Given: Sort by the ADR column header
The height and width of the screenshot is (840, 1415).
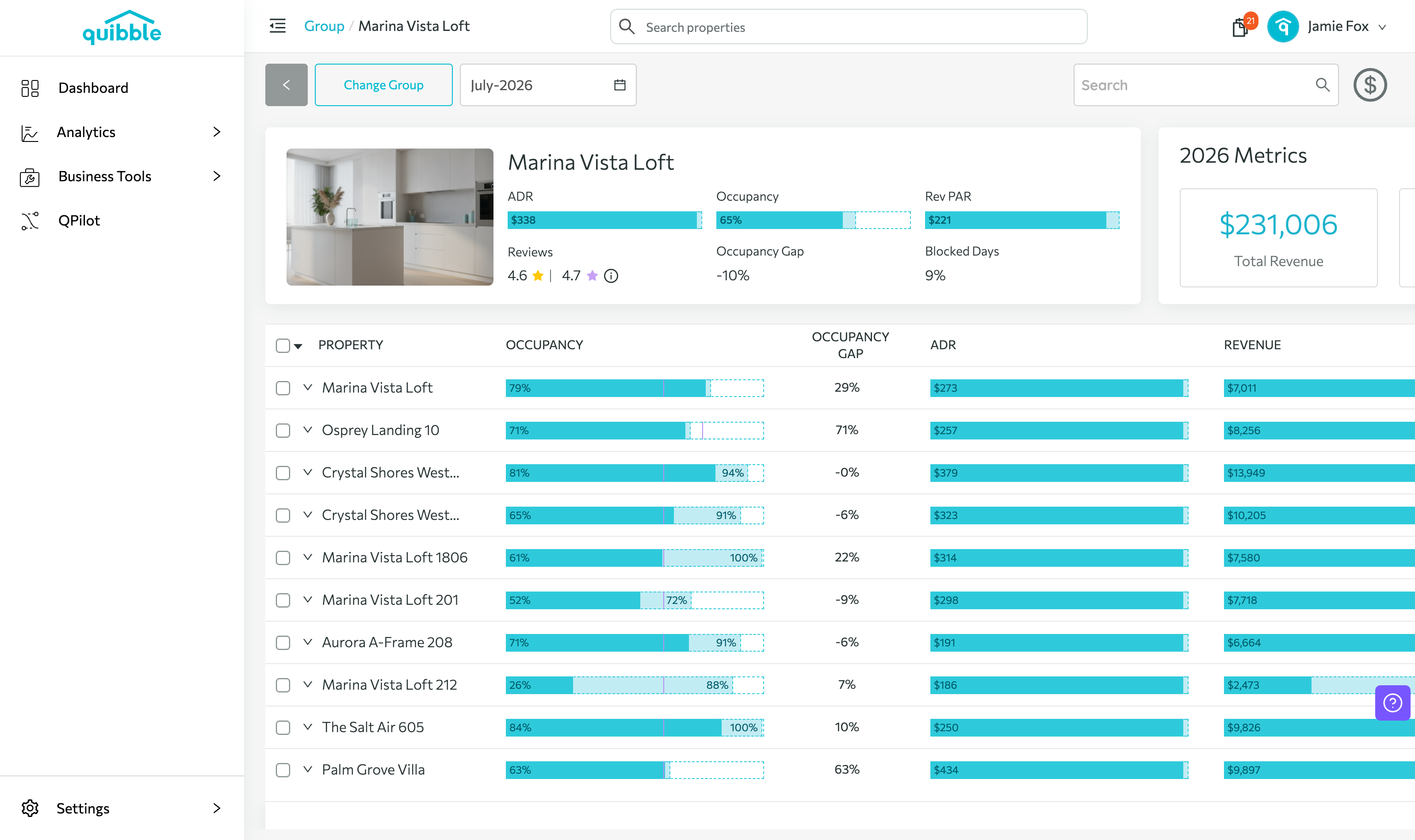Looking at the screenshot, I should (x=943, y=345).
